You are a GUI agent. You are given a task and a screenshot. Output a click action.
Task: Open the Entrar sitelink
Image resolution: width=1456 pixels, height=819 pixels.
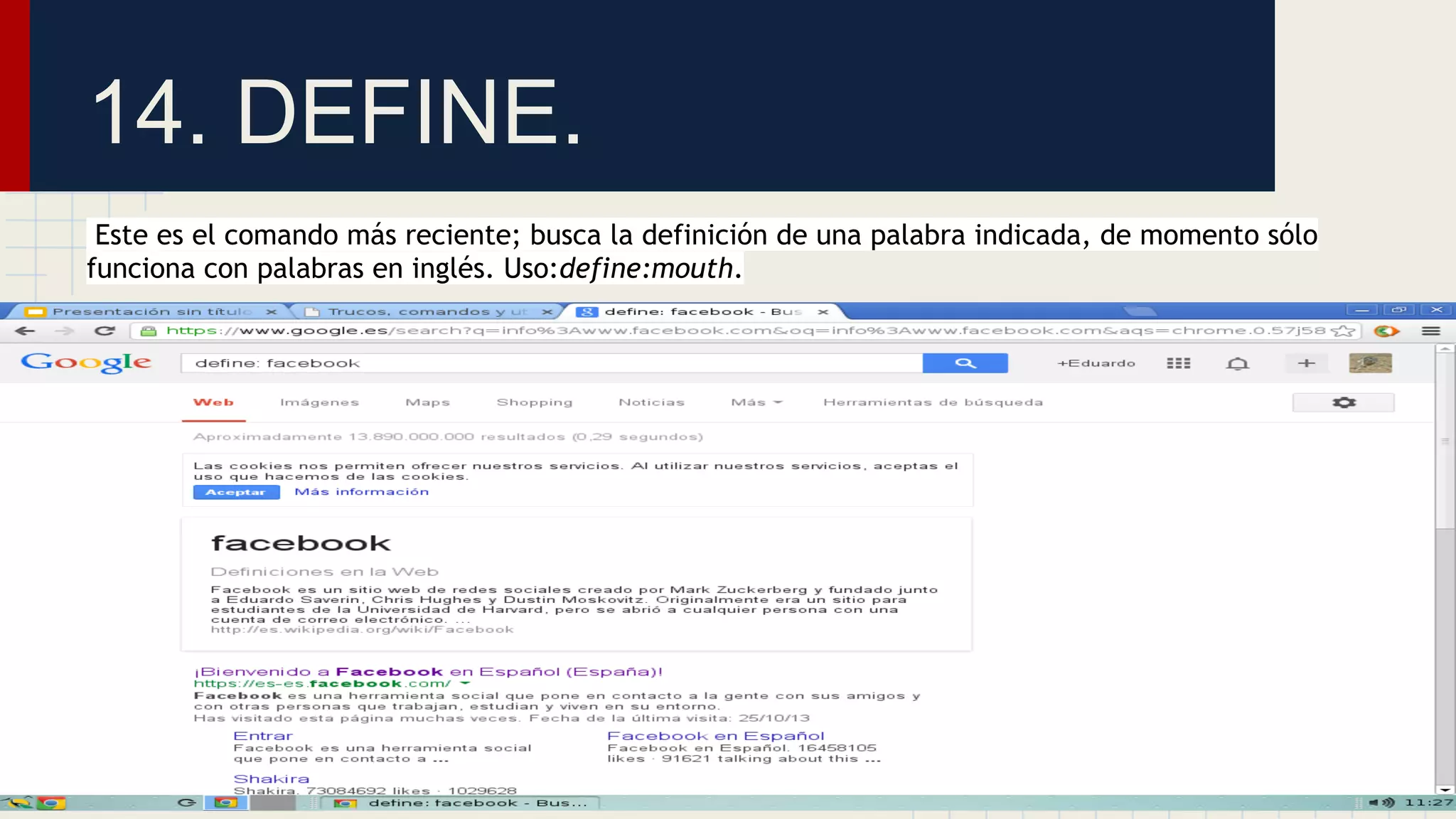(263, 737)
